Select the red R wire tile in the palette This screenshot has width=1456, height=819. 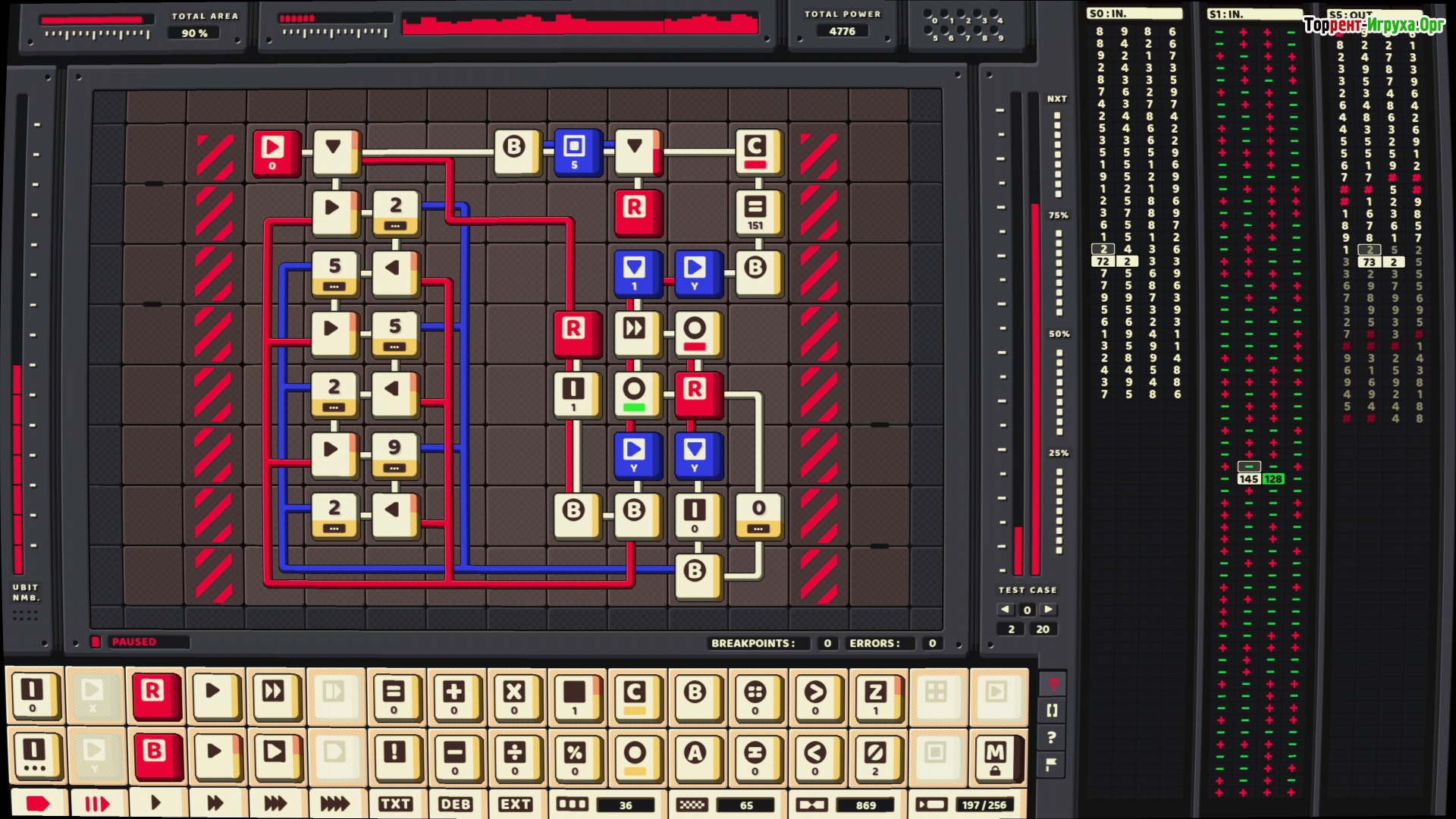154,695
